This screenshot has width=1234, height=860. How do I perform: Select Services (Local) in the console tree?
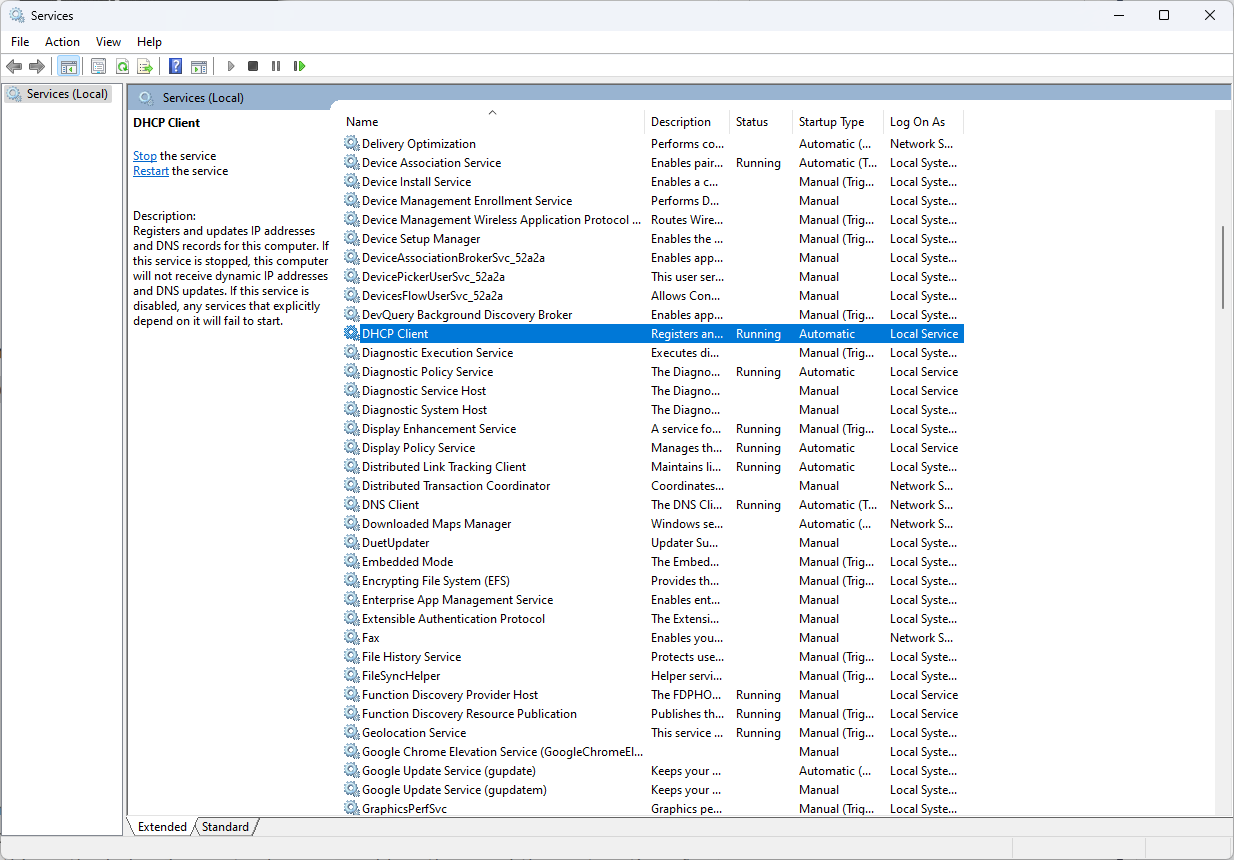point(67,94)
